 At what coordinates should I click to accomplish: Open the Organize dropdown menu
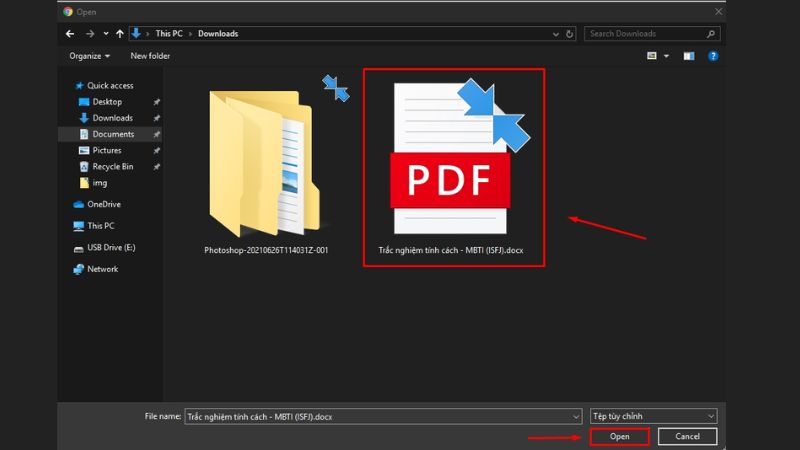pyautogui.click(x=90, y=56)
